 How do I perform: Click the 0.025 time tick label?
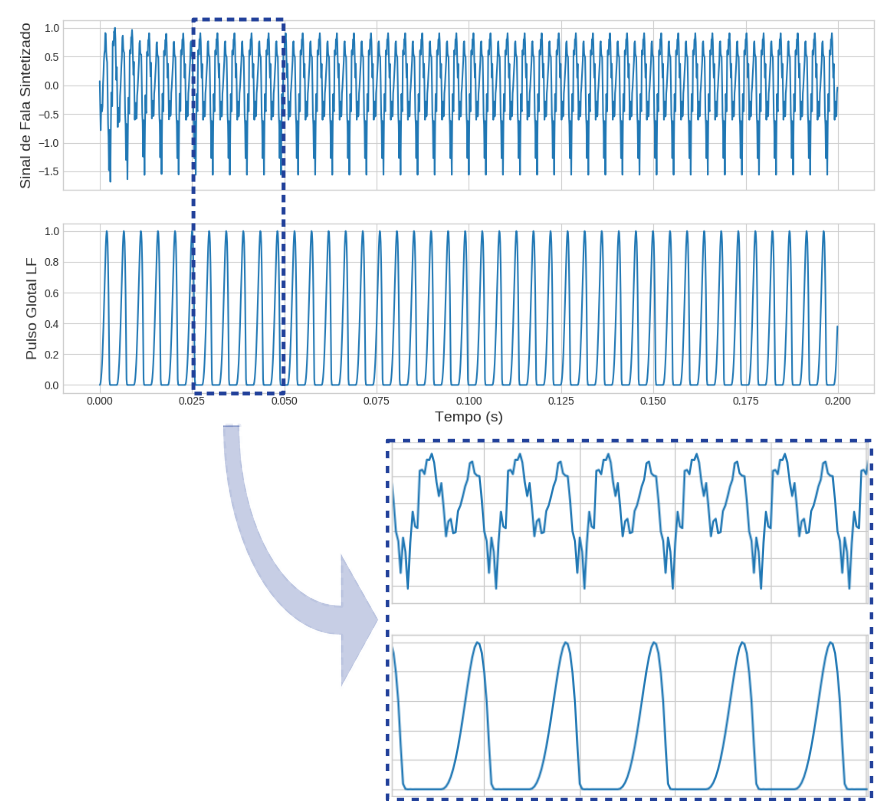point(192,400)
